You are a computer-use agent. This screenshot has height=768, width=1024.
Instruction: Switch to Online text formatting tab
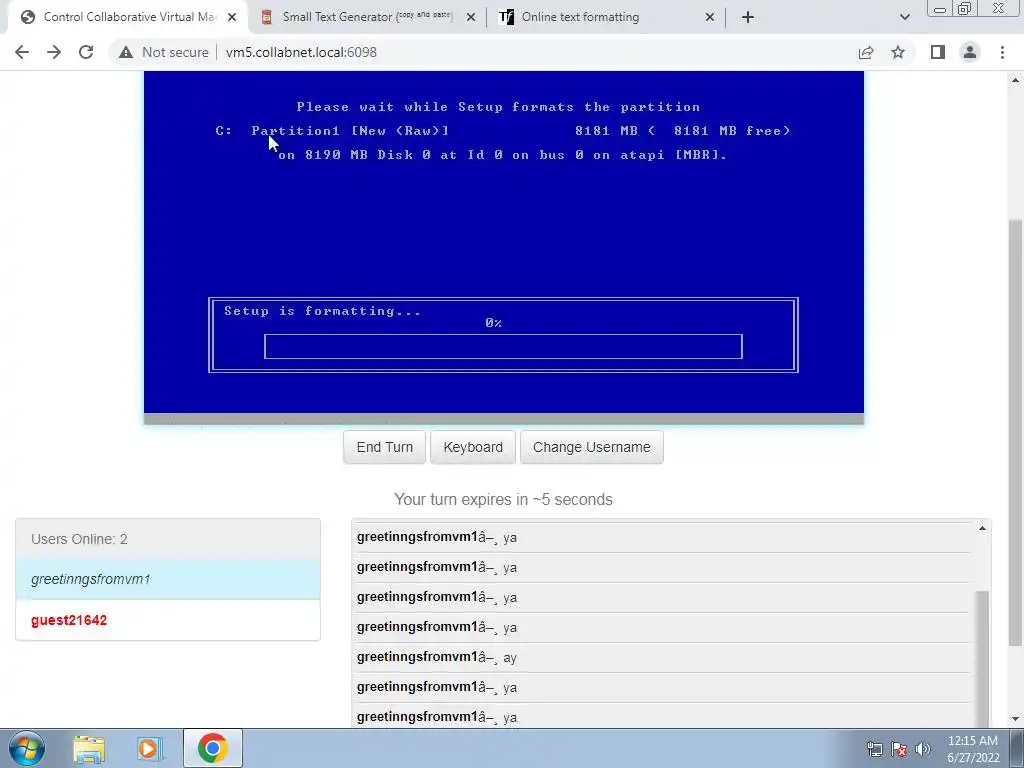[x=607, y=17]
